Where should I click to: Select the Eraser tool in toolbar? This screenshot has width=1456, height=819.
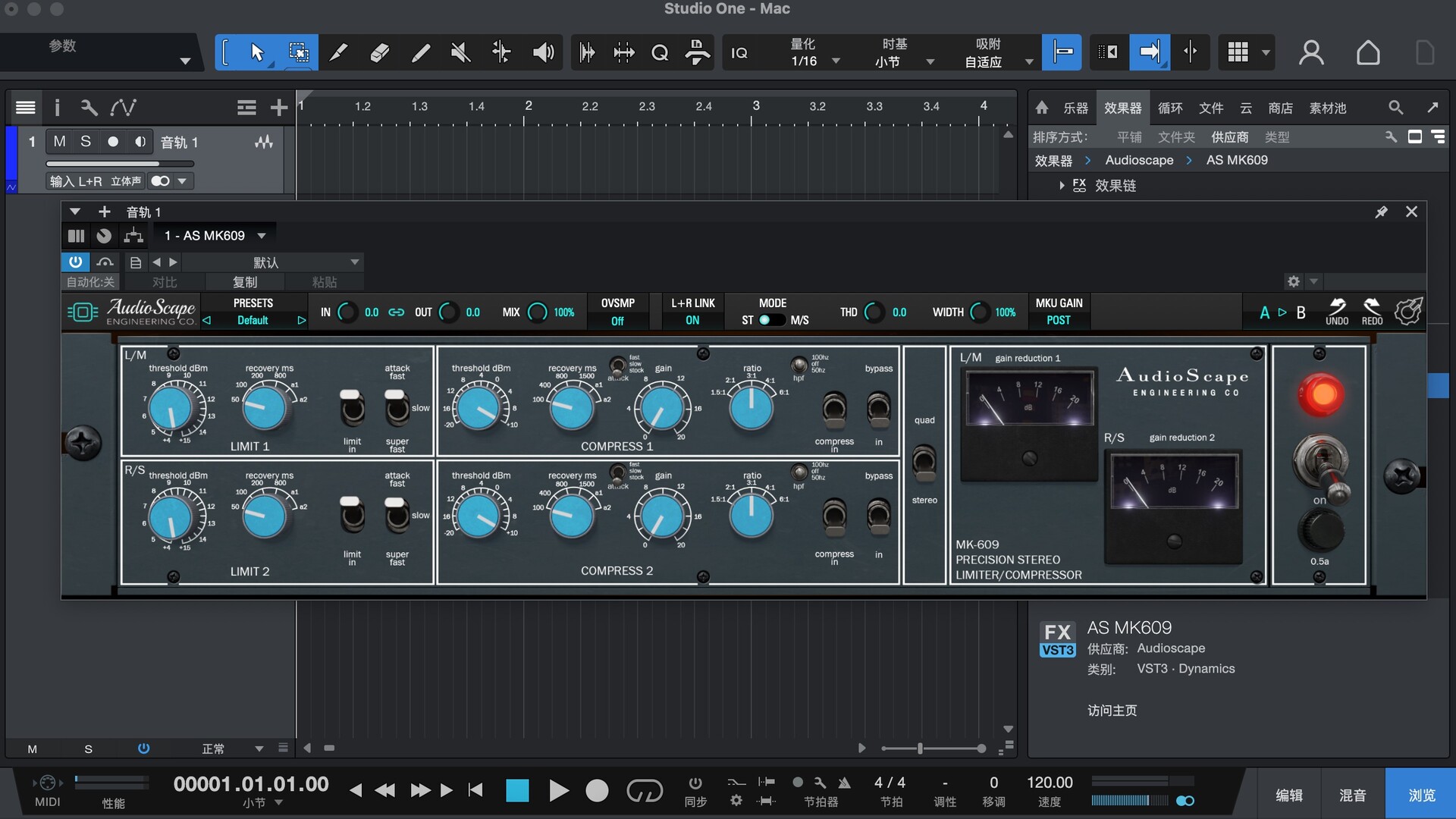point(379,52)
